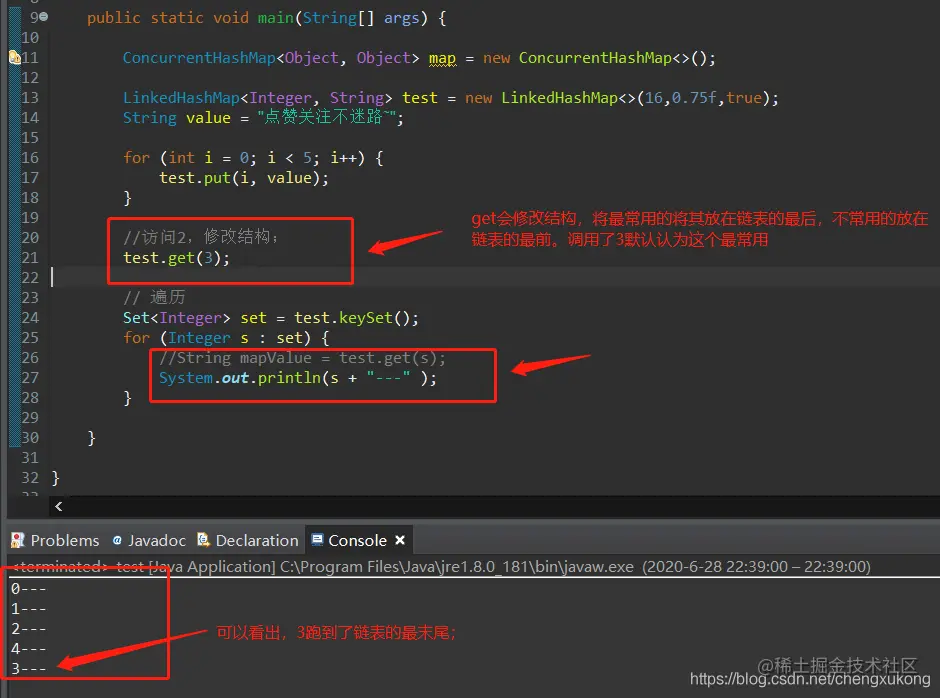Click 'test.get(3);' on line 21
940x698 pixels.
pos(176,258)
